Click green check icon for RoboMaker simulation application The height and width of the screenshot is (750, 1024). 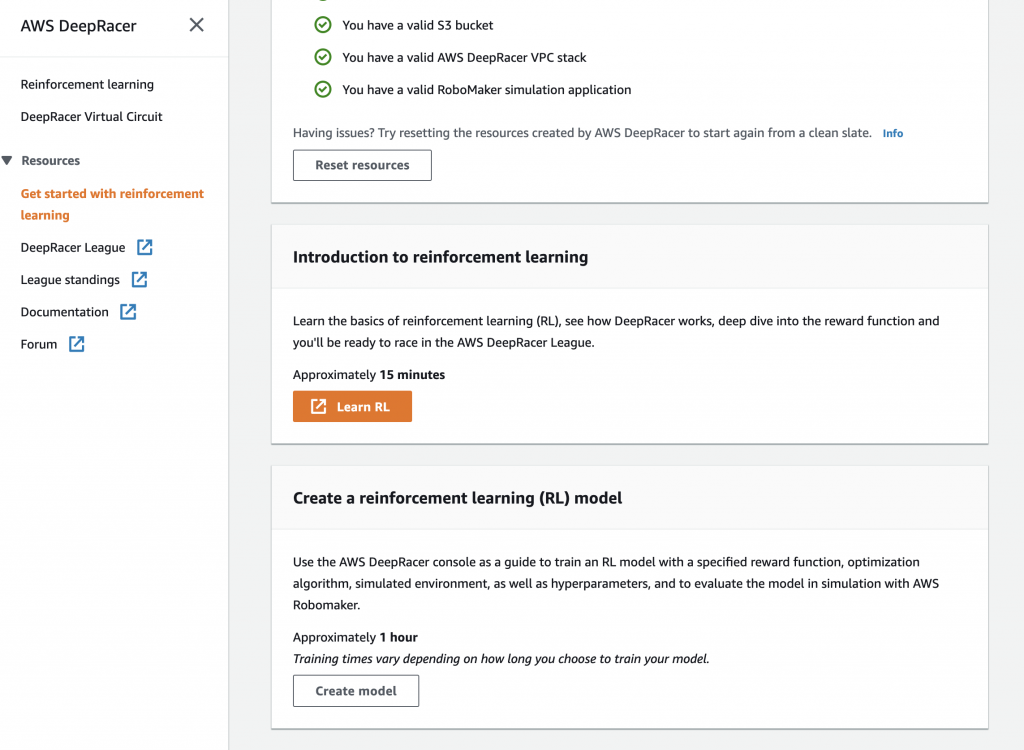coord(323,89)
